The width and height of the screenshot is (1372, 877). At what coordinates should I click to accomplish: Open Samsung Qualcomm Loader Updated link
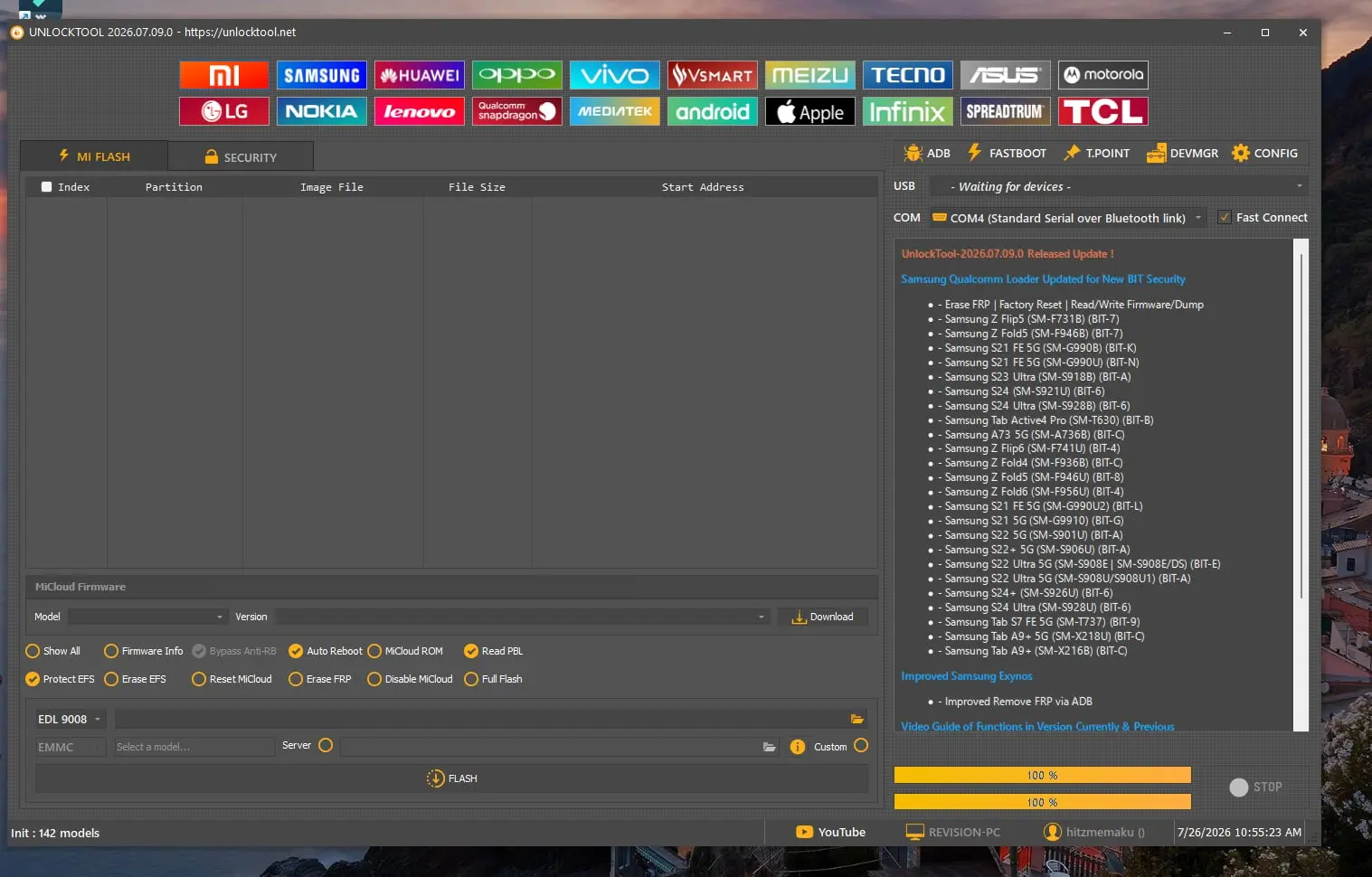click(1043, 279)
